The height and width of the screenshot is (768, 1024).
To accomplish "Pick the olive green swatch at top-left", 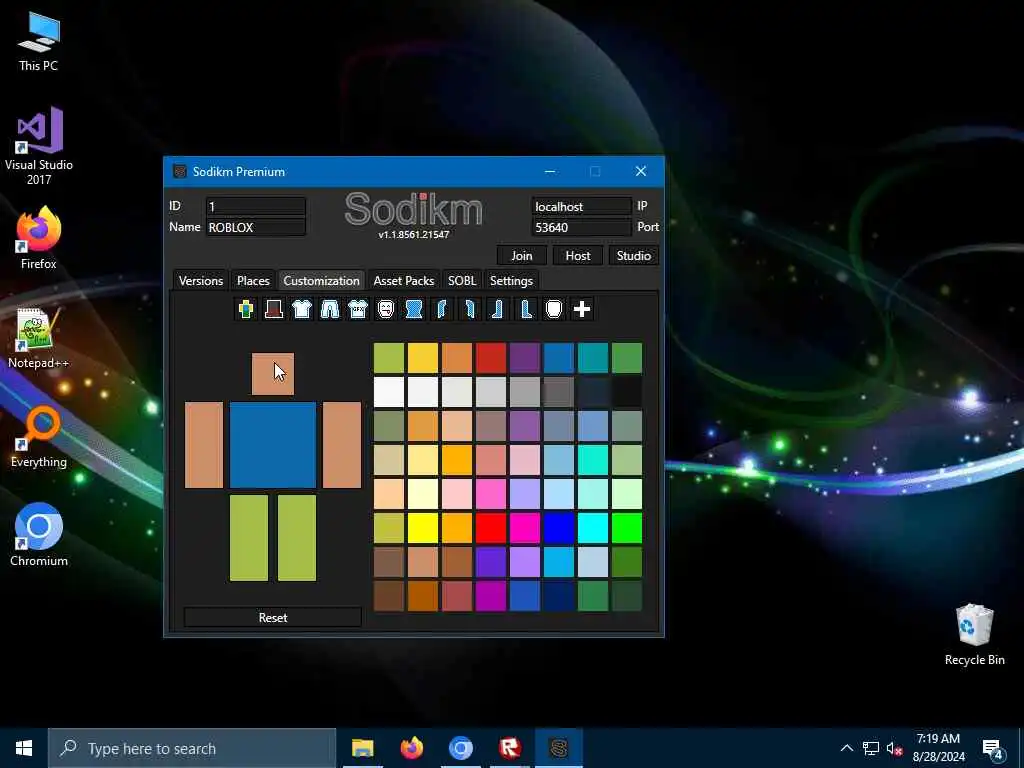I will coord(389,358).
